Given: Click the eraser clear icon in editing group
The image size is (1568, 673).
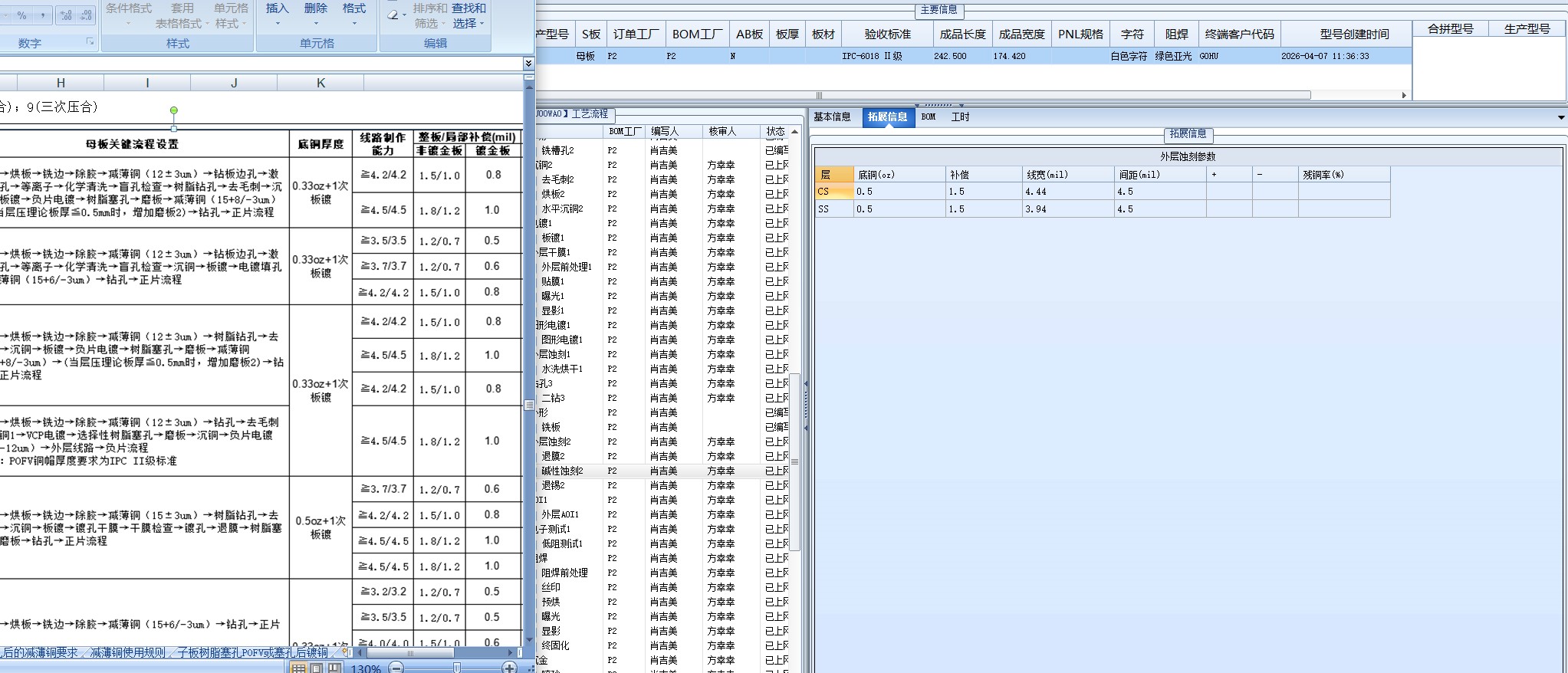Looking at the screenshot, I should point(393,15).
